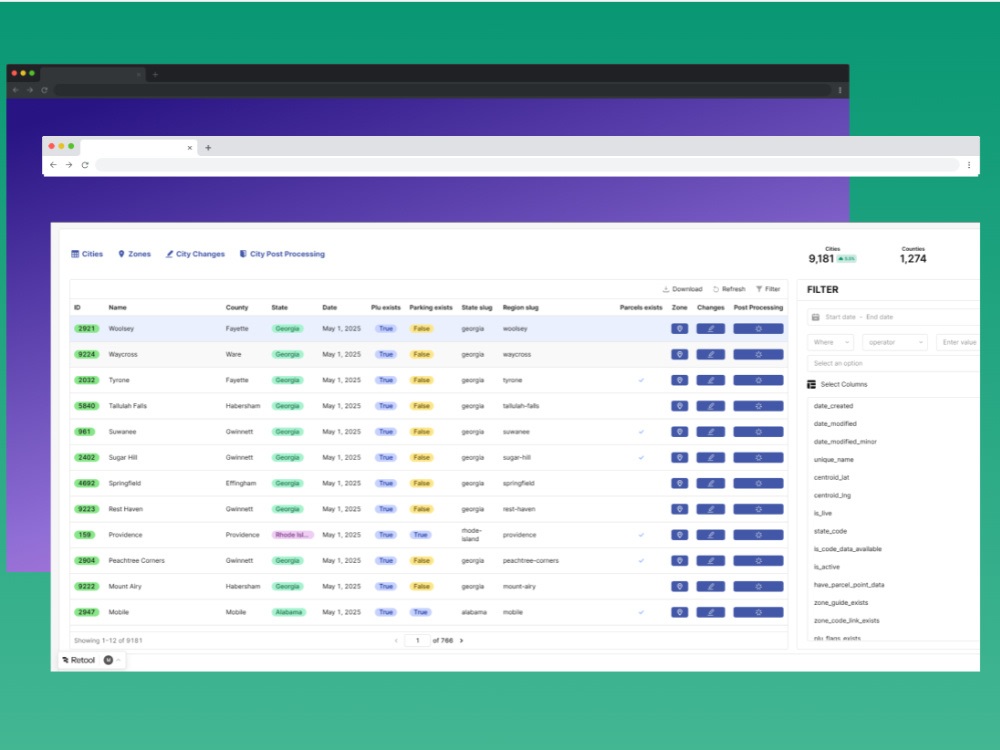This screenshot has width=1000, height=750.
Task: Toggle Parcels exists check for Providence
Action: coord(641,535)
